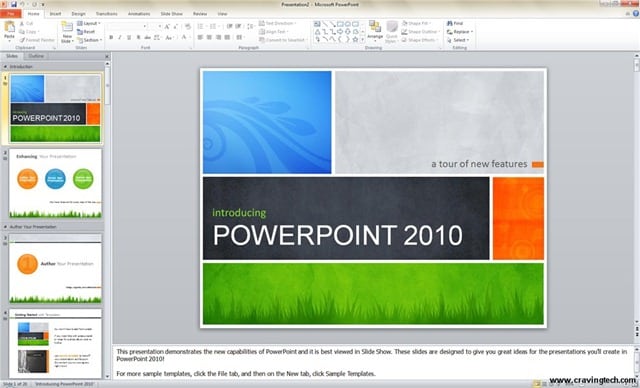Viewport: 640px width, 388px height.
Task: Click the Find binoculars icon
Action: pyautogui.click(x=449, y=23)
